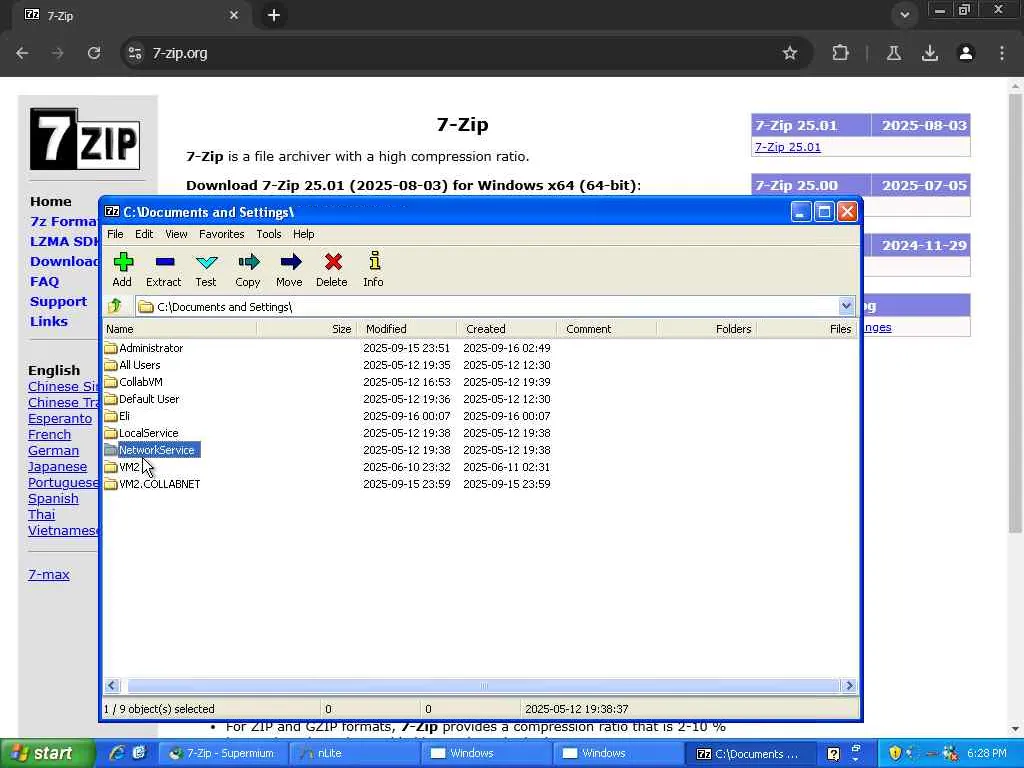The height and width of the screenshot is (768, 1024).
Task: Open browser downloads icon
Action: pyautogui.click(x=930, y=53)
